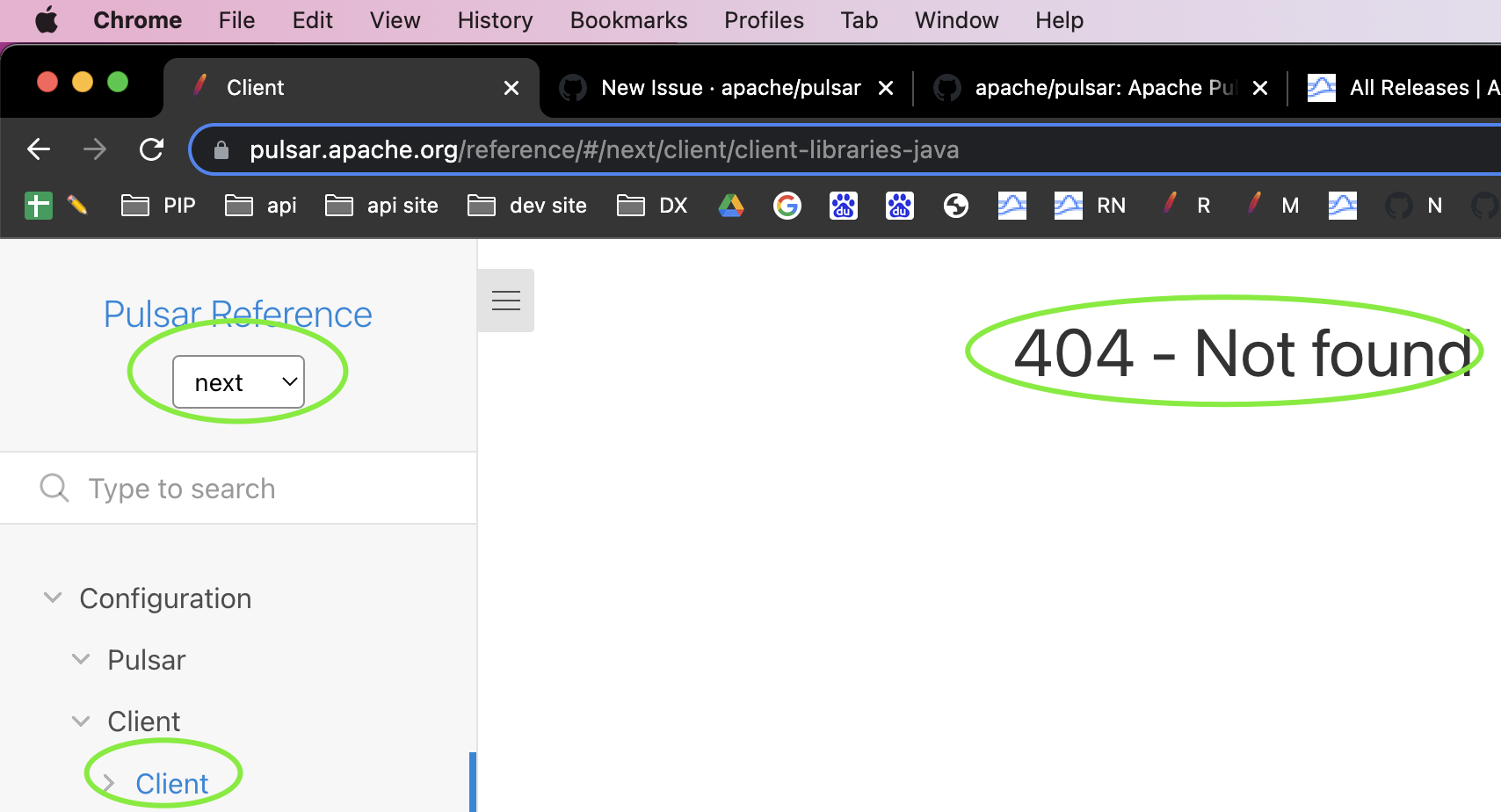Open the RN bookmark

pos(1091,206)
